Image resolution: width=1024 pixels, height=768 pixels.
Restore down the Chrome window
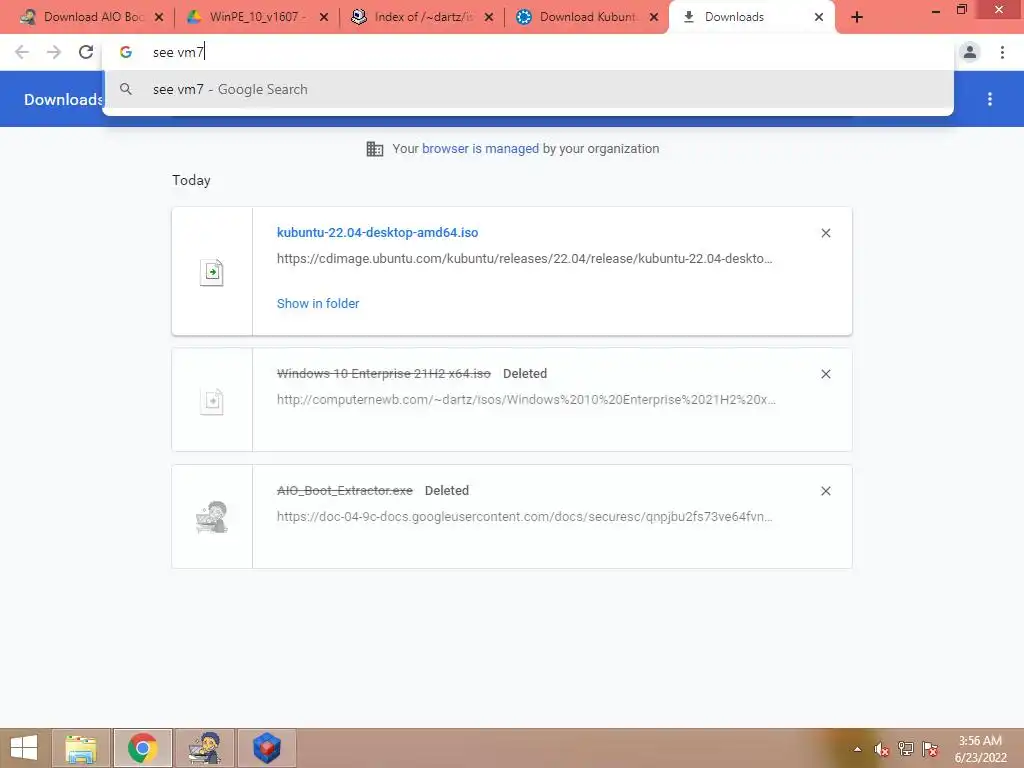961,10
